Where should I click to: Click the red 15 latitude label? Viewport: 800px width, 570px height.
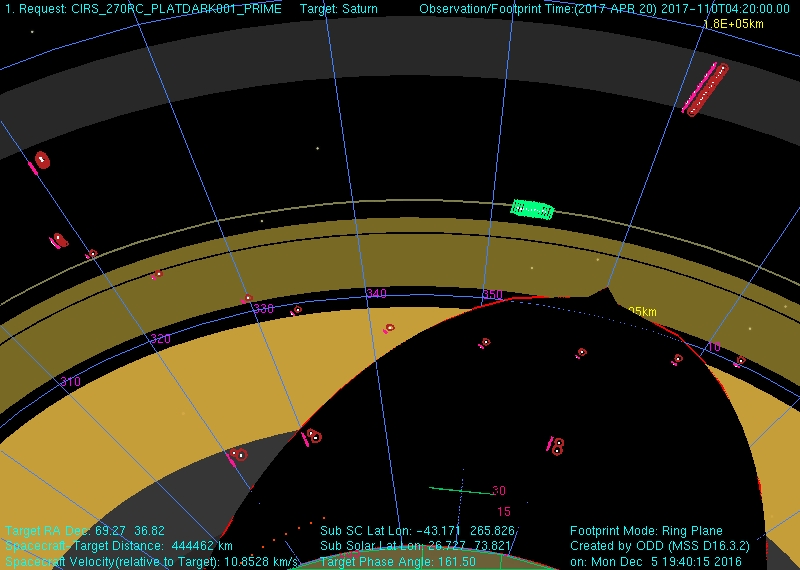pyautogui.click(x=503, y=511)
